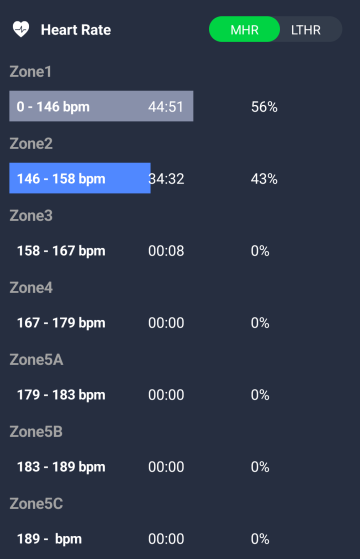This screenshot has width=360, height=559.
Task: Select the 189 - bpm range in Zone5C
Action: (50, 539)
